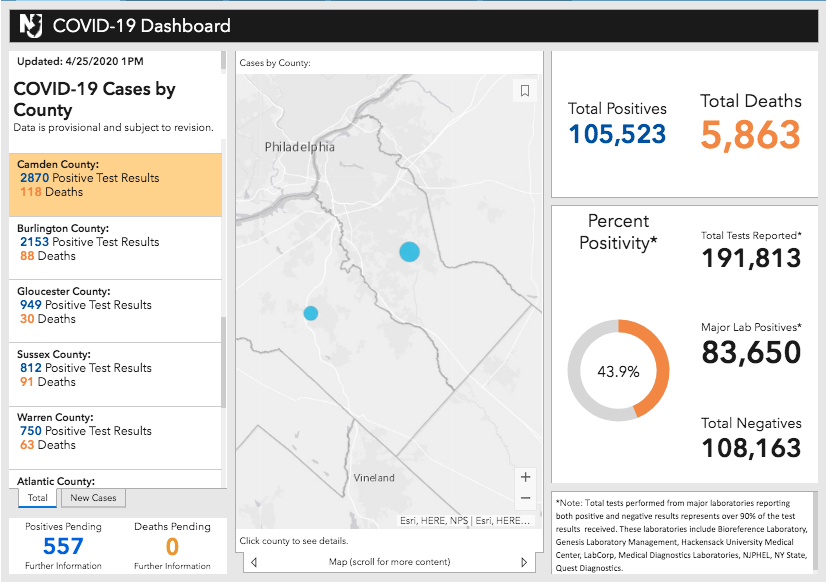Click the smaller blue case circle on map

pyautogui.click(x=311, y=313)
